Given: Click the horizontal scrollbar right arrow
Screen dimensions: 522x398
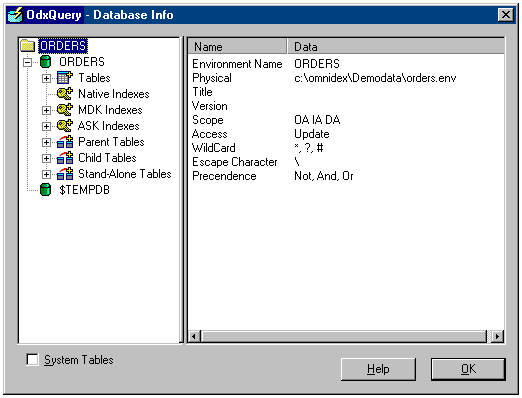Looking at the screenshot, I should point(498,336).
